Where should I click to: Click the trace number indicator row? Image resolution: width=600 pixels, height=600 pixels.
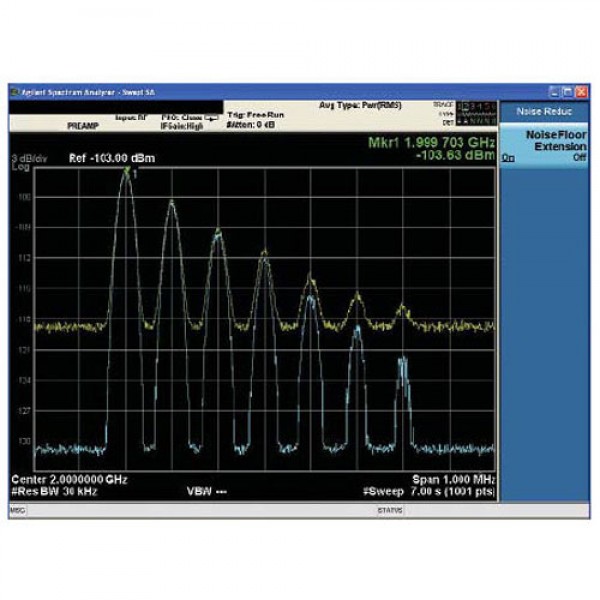click(x=472, y=105)
